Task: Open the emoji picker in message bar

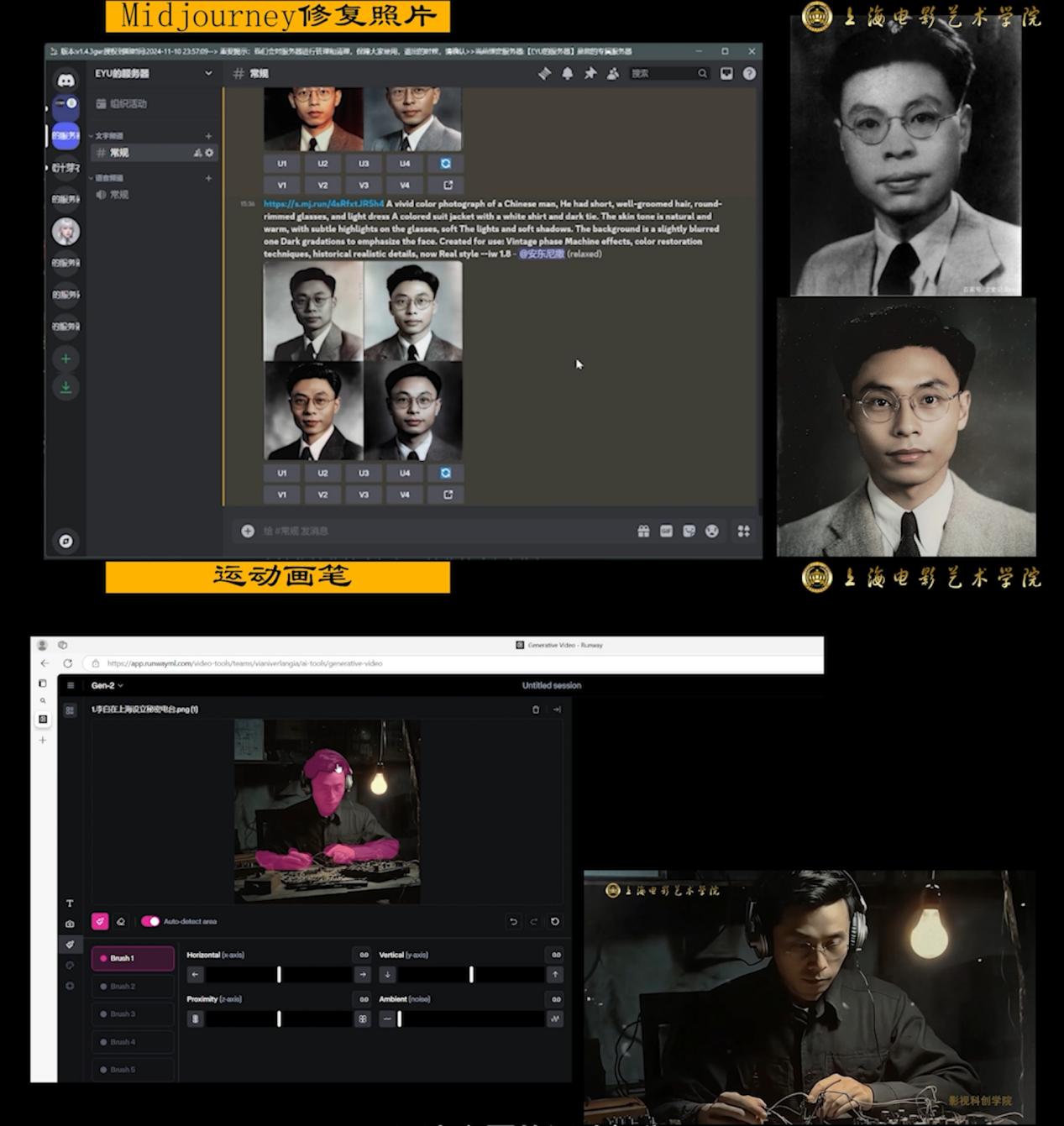Action: [712, 532]
